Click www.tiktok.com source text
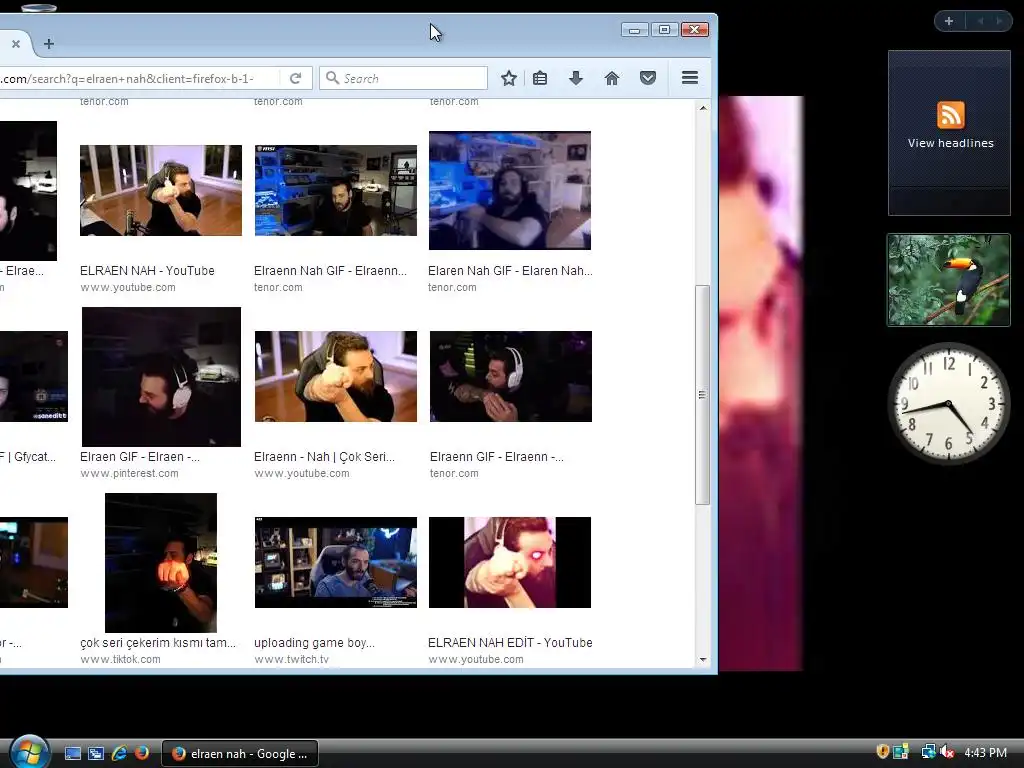Screen dimensions: 1024x768 [x=120, y=660]
